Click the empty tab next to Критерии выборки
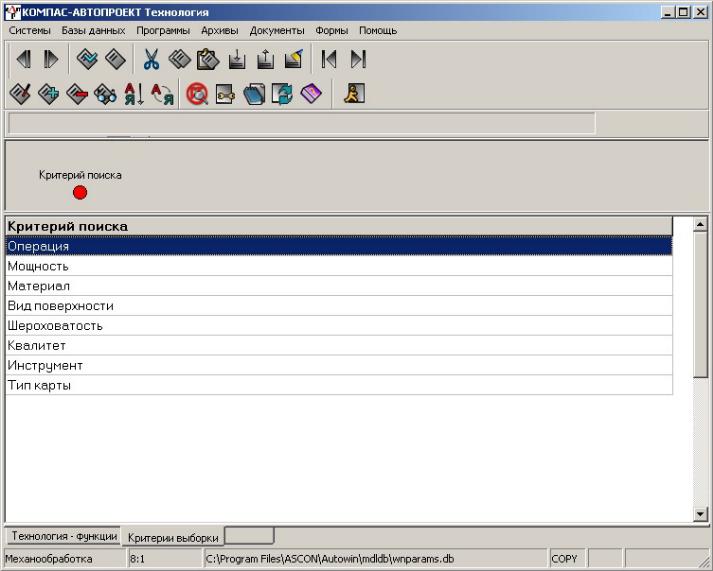Viewport: 713px width, 571px height. tap(250, 535)
